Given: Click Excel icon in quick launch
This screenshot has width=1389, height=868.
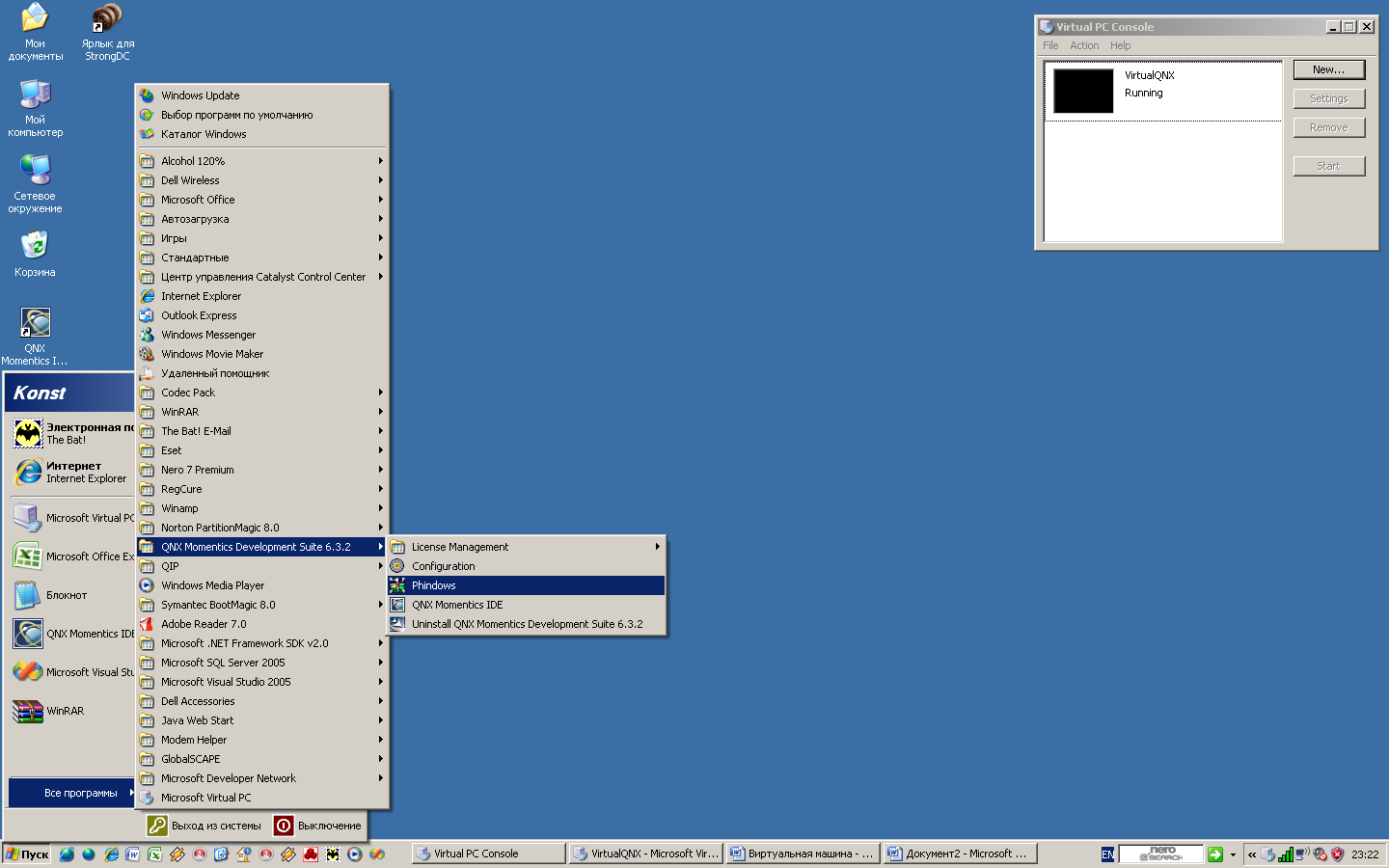Looking at the screenshot, I should click(154, 854).
